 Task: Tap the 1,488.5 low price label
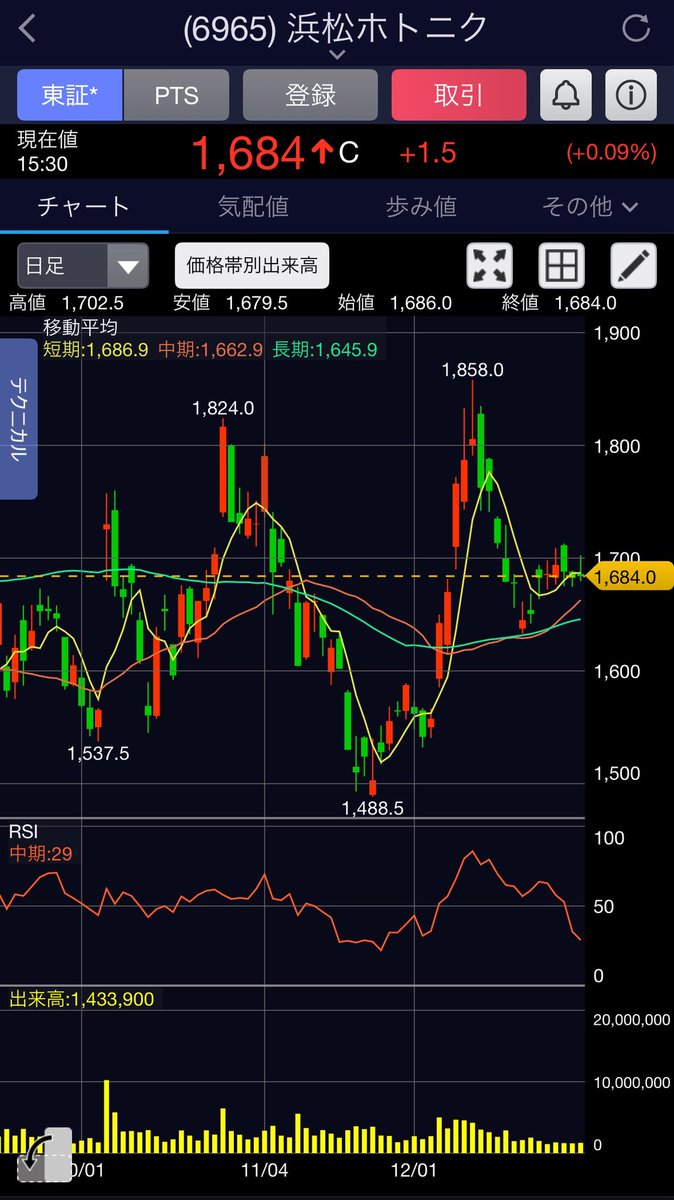[373, 808]
